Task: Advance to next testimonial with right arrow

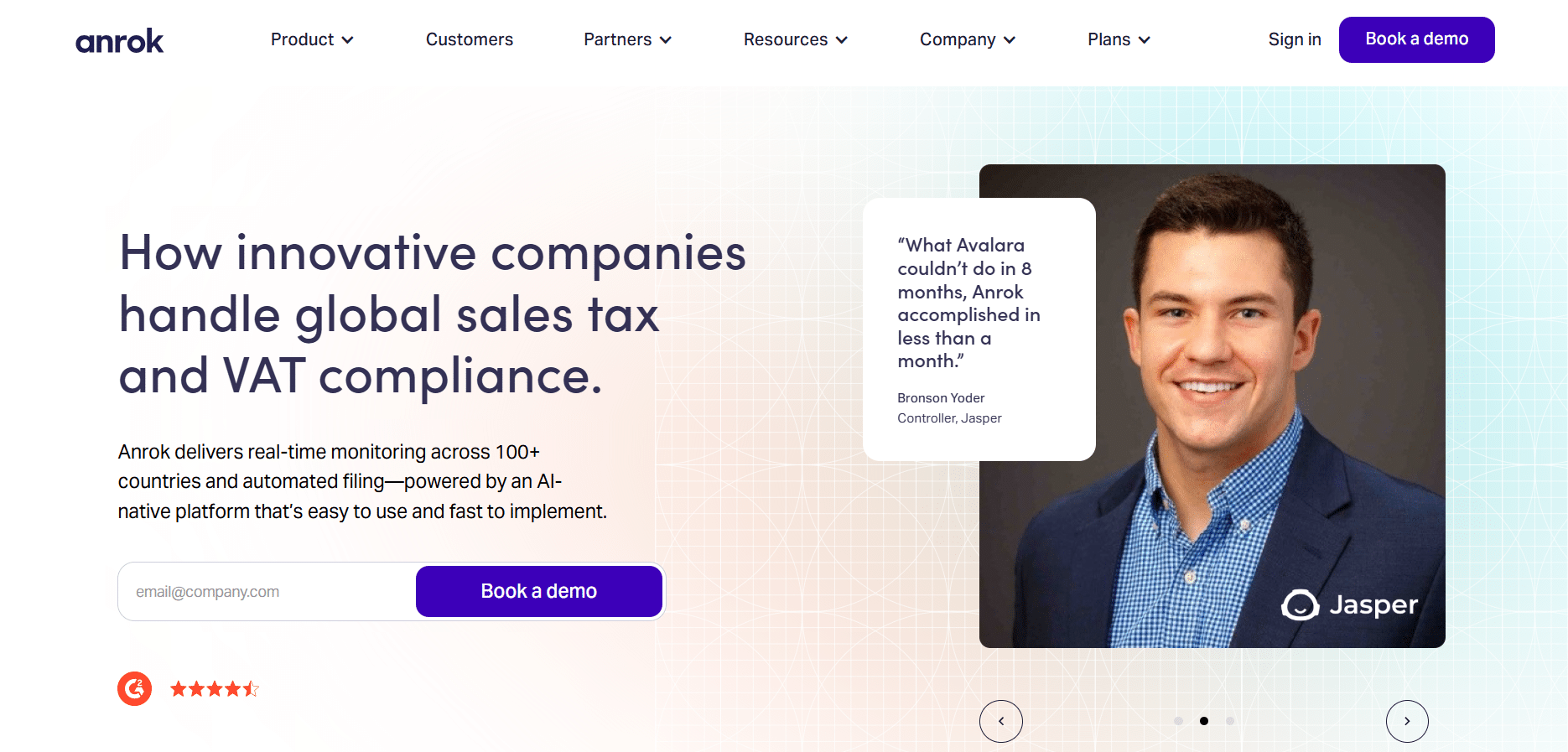Action: [x=1407, y=721]
